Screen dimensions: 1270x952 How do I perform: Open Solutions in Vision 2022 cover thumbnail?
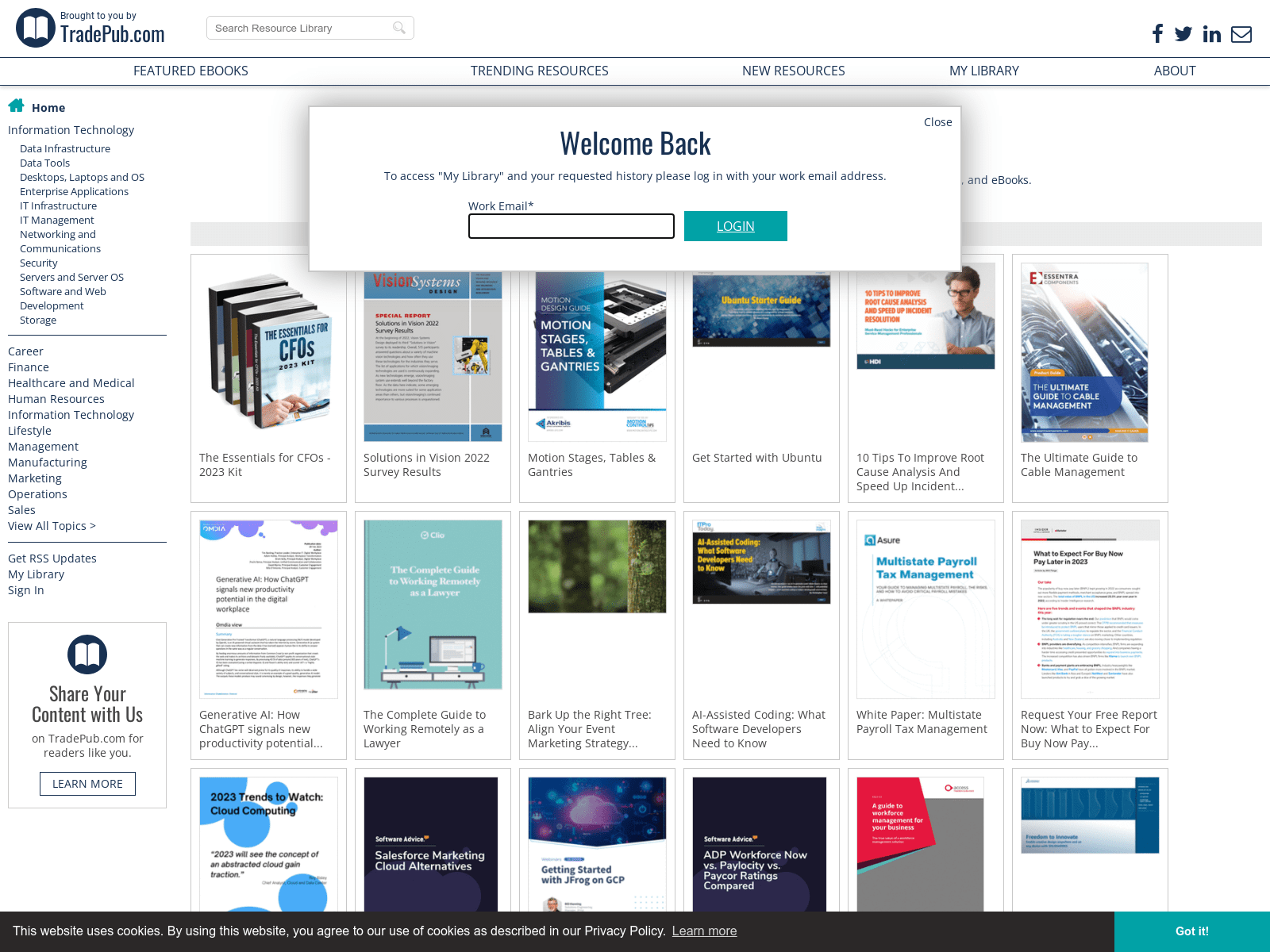point(433,356)
